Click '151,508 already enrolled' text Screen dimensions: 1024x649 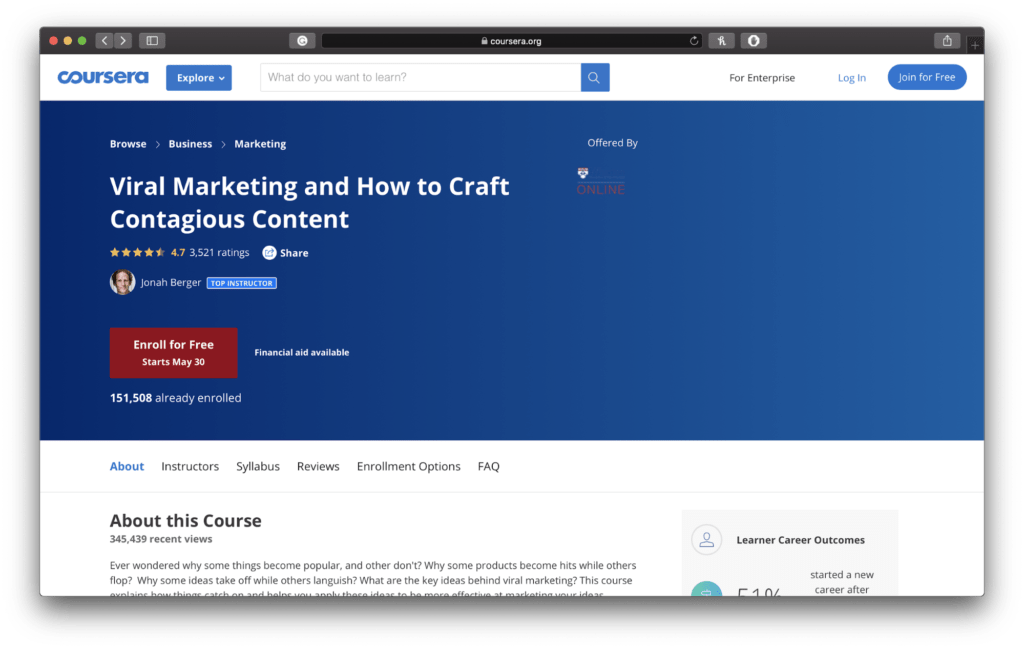click(176, 398)
